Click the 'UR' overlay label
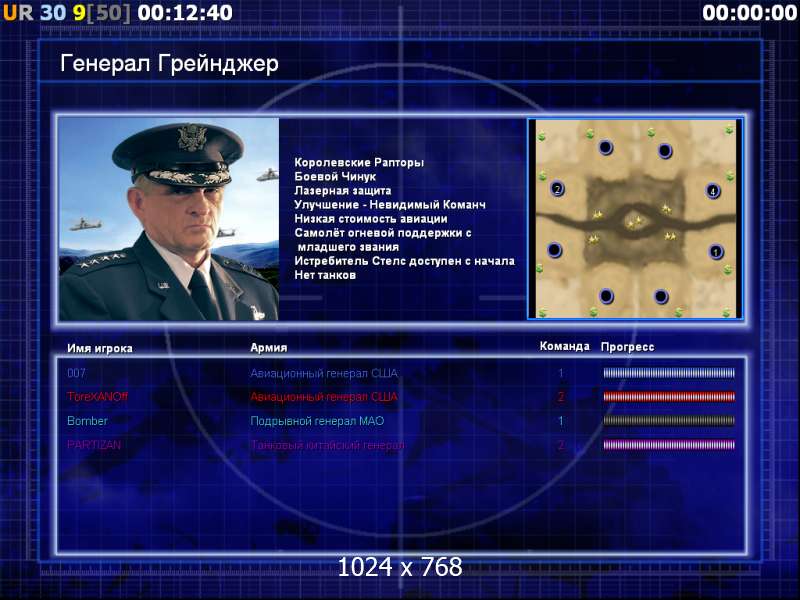Screen dimensions: 800x600 18,13
